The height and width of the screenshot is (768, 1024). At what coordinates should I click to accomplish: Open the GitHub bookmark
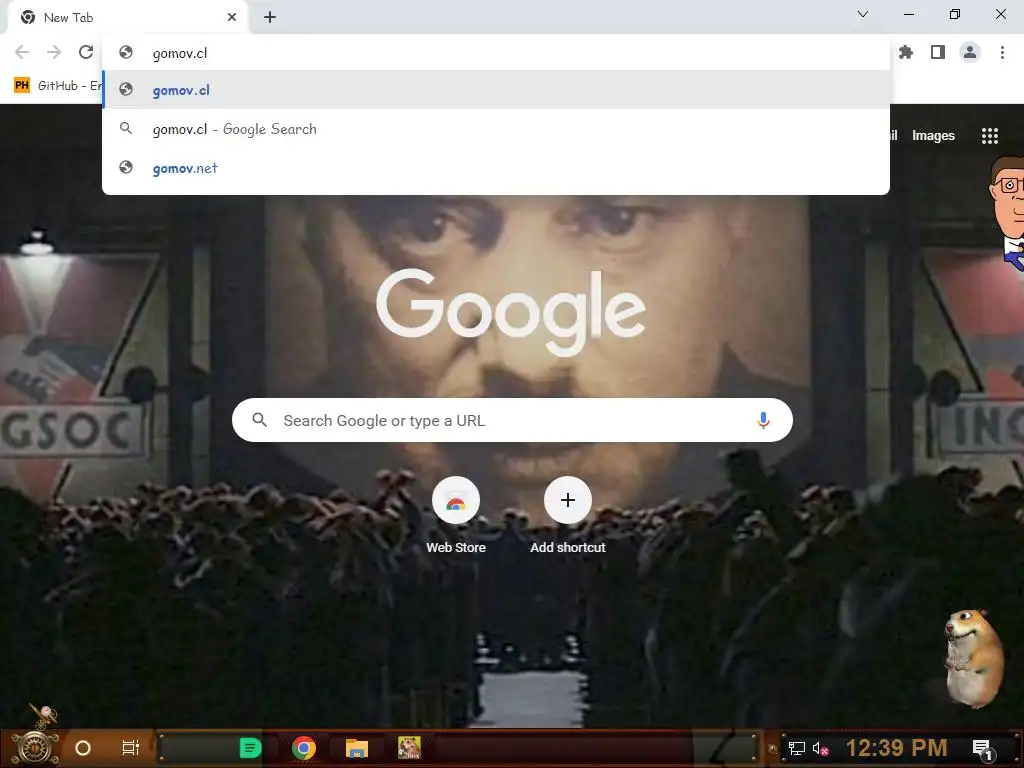coord(57,86)
